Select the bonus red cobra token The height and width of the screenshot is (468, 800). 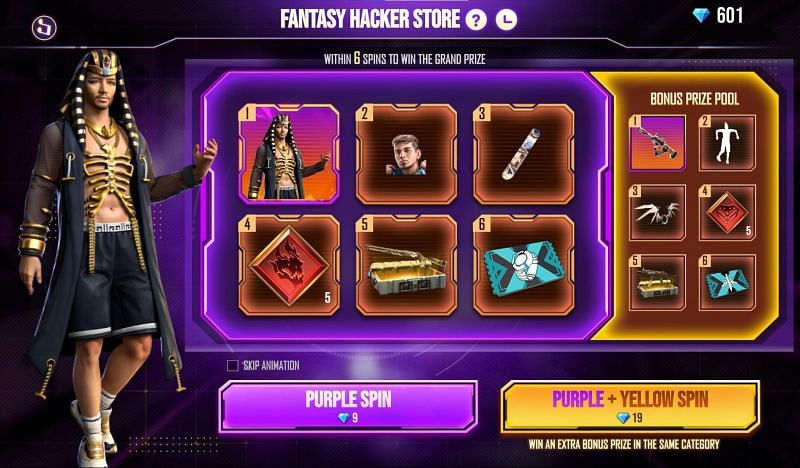click(727, 212)
